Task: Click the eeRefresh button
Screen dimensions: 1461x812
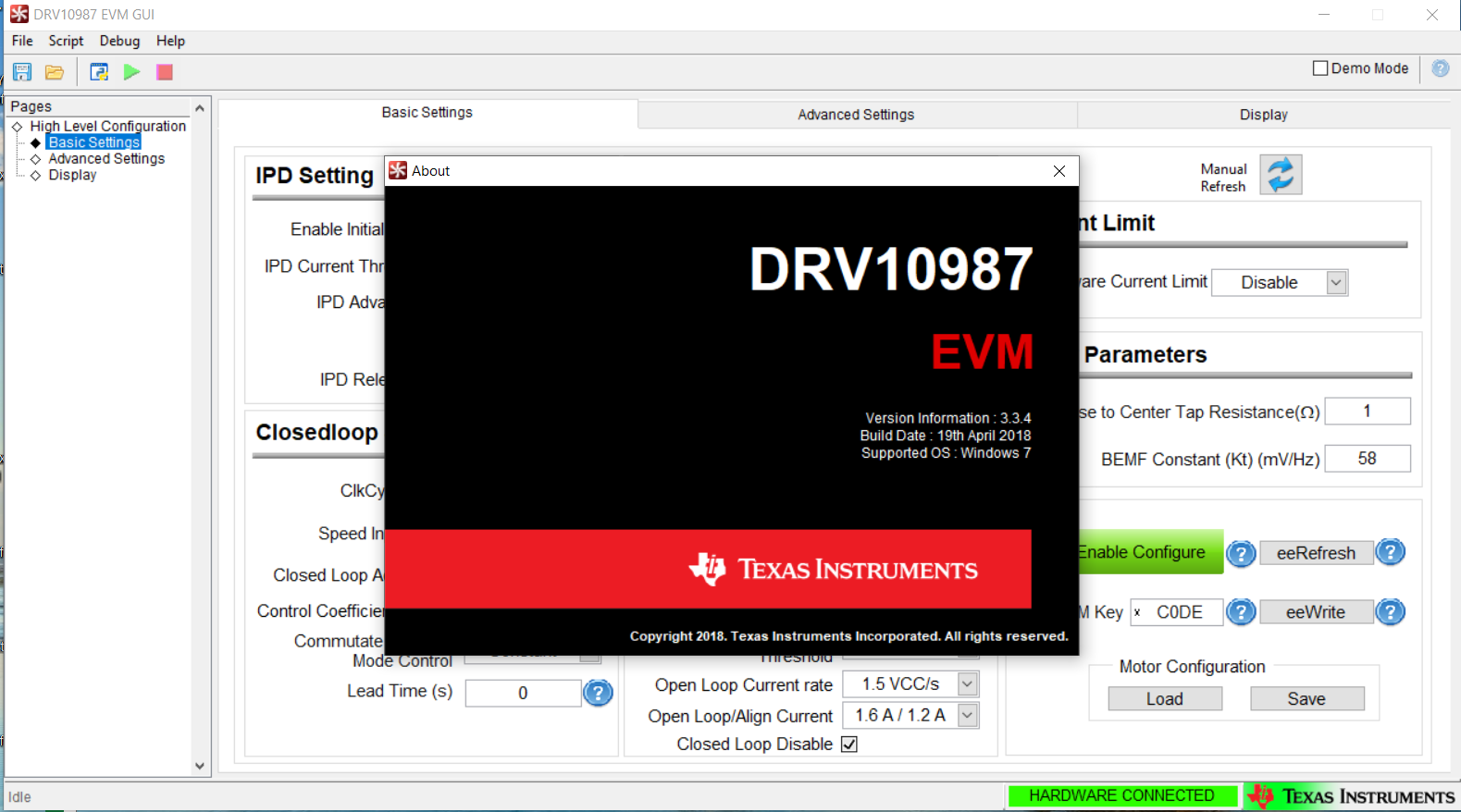Action: coord(1317,553)
